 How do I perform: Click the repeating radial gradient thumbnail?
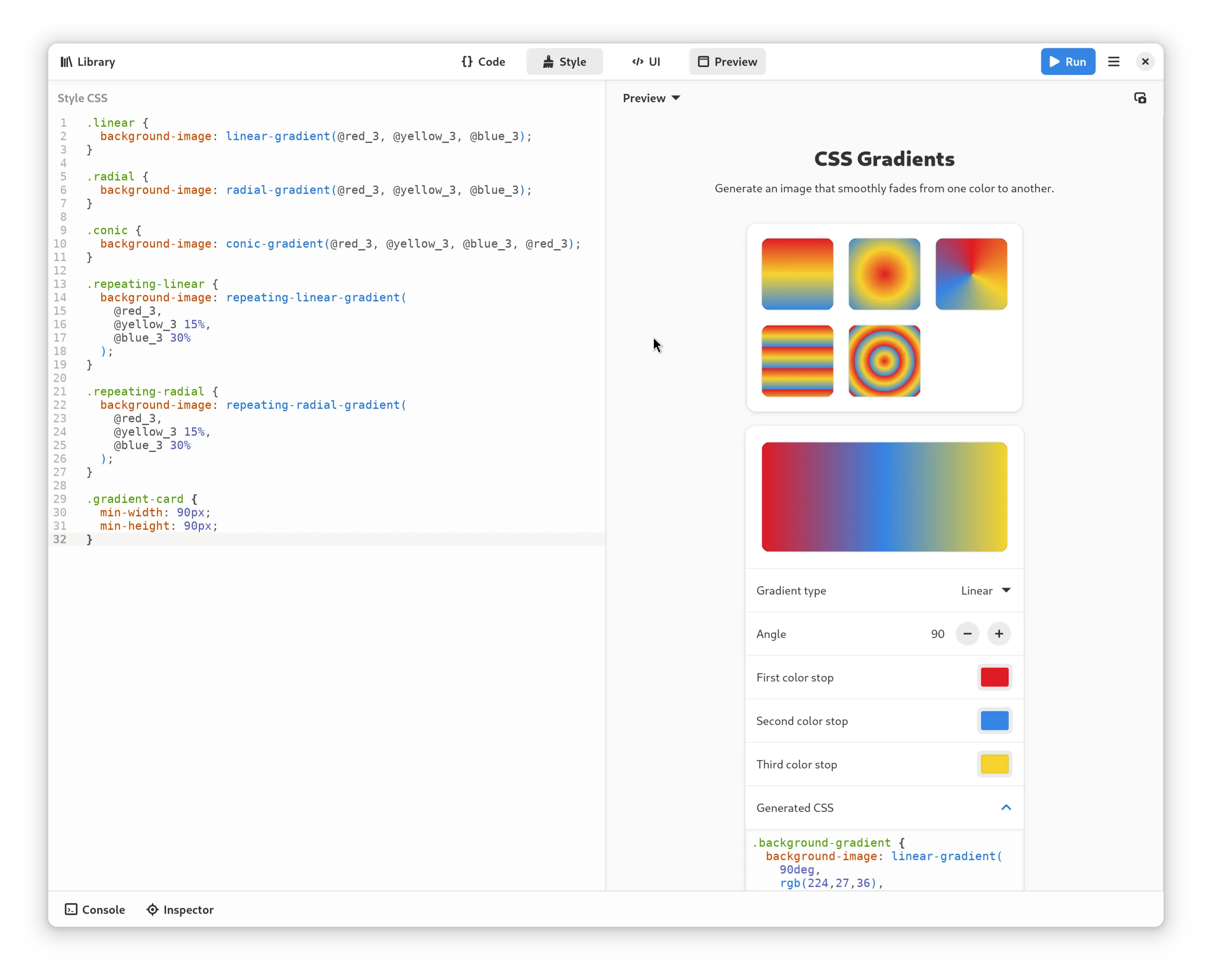884,361
